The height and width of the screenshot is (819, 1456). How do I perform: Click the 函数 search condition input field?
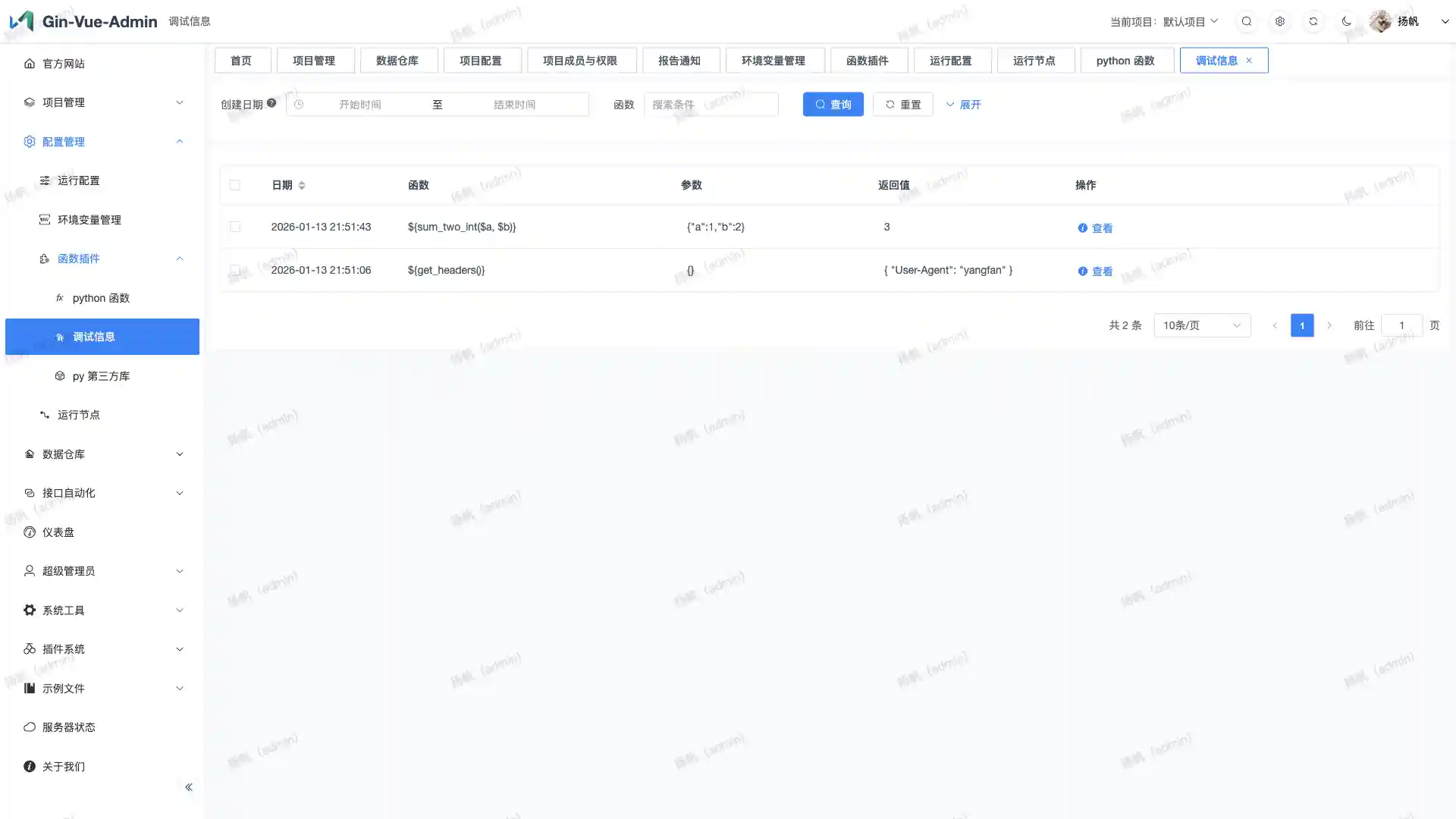pyautogui.click(x=711, y=105)
